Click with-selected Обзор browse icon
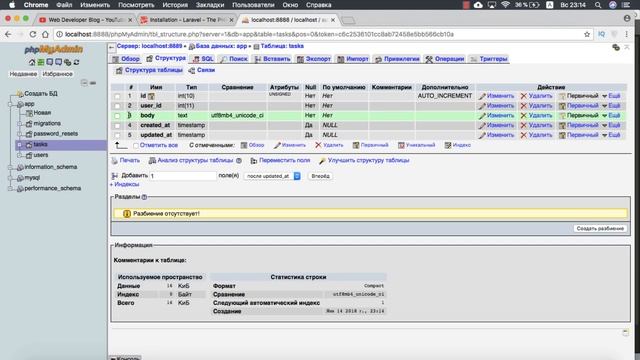 click(244, 145)
